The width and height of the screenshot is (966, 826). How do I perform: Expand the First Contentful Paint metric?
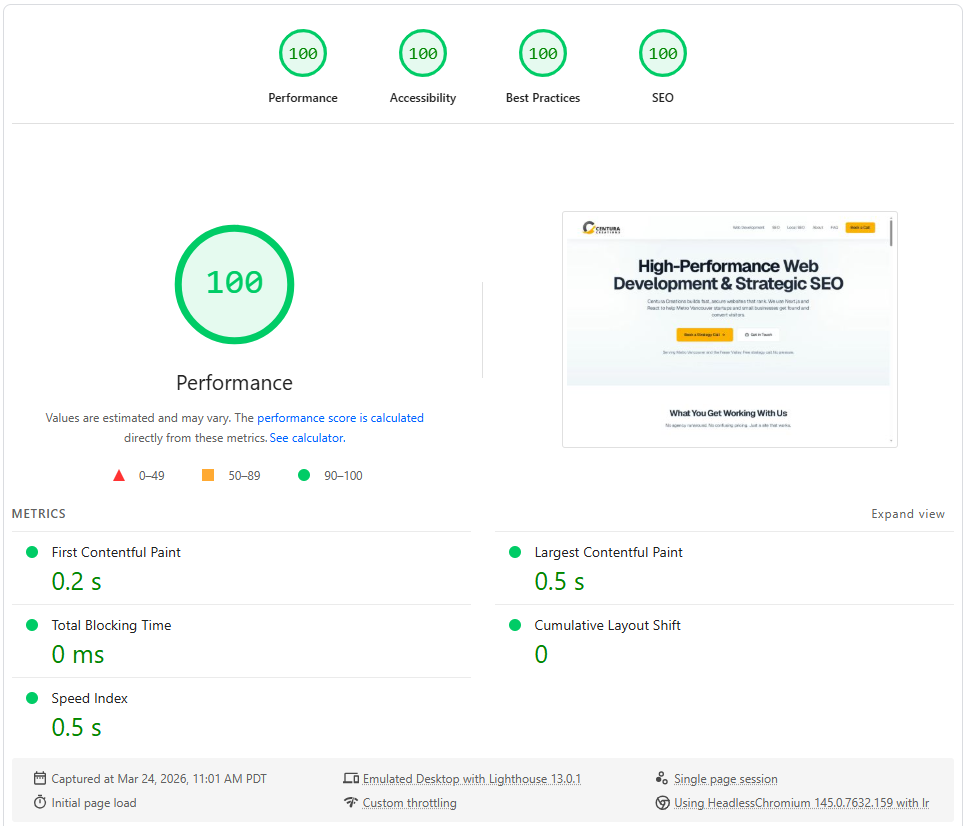pos(116,552)
